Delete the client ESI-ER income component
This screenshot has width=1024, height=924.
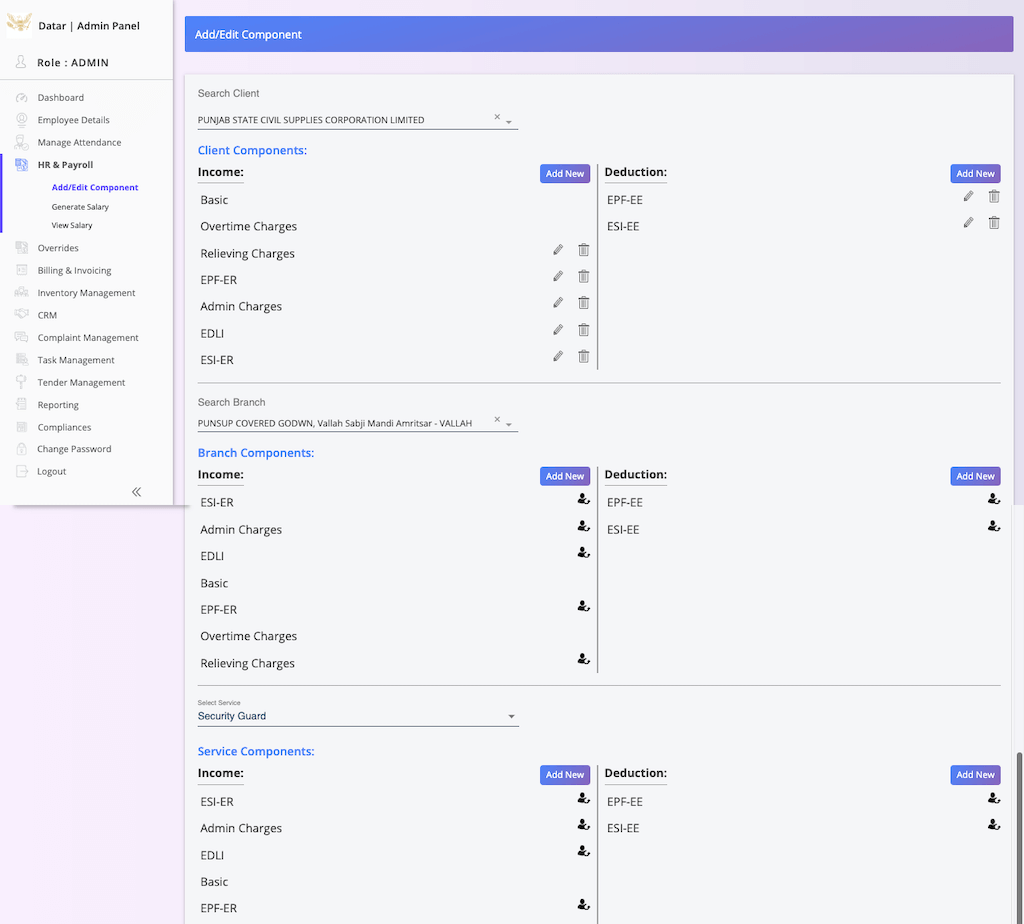[x=584, y=356]
